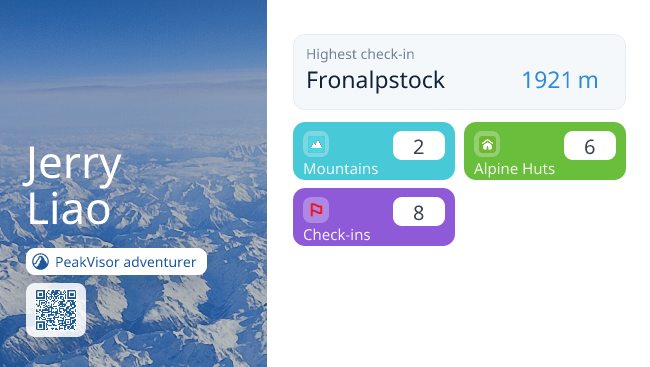Open the Check-ins stat card
Image resolution: width=650 pixels, height=367 pixels.
pyautogui.click(x=374, y=217)
